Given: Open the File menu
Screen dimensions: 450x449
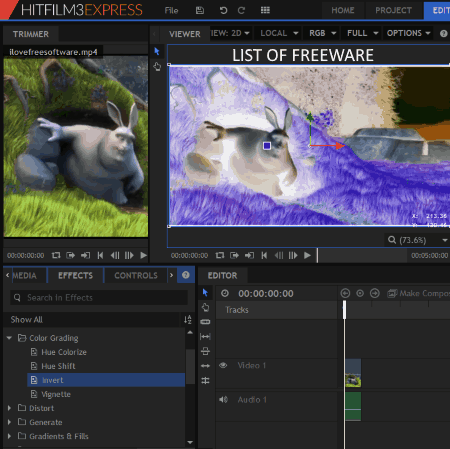Looking at the screenshot, I should pyautogui.click(x=171, y=11).
